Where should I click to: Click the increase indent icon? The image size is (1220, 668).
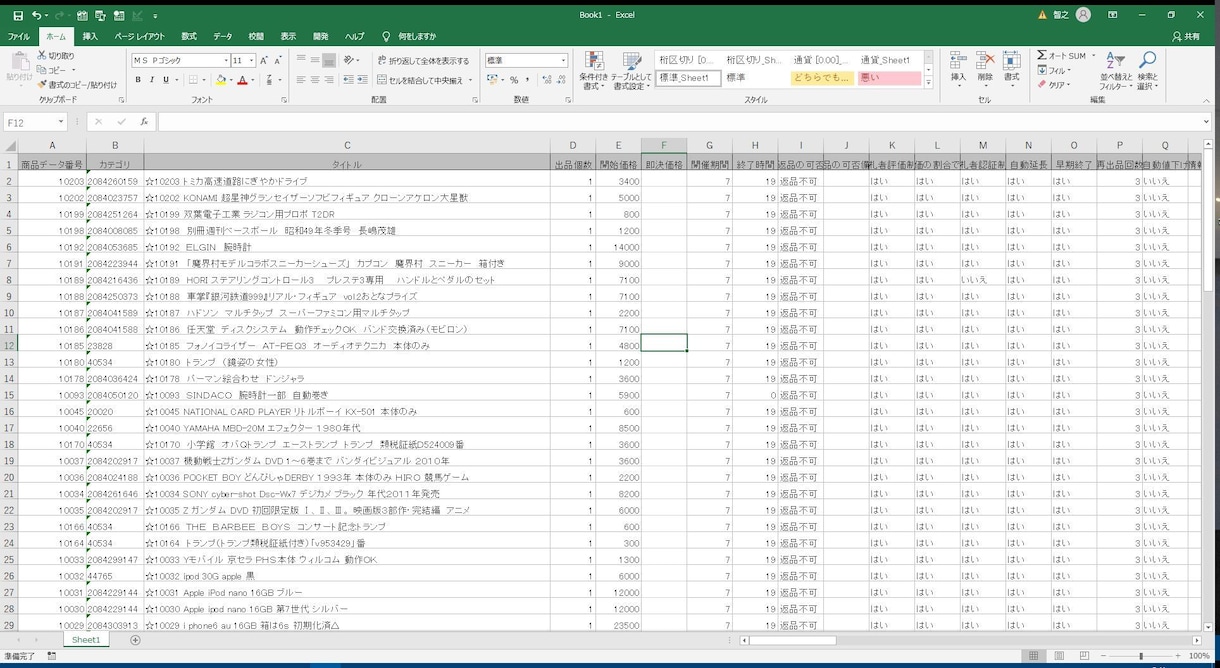pyautogui.click(x=362, y=80)
